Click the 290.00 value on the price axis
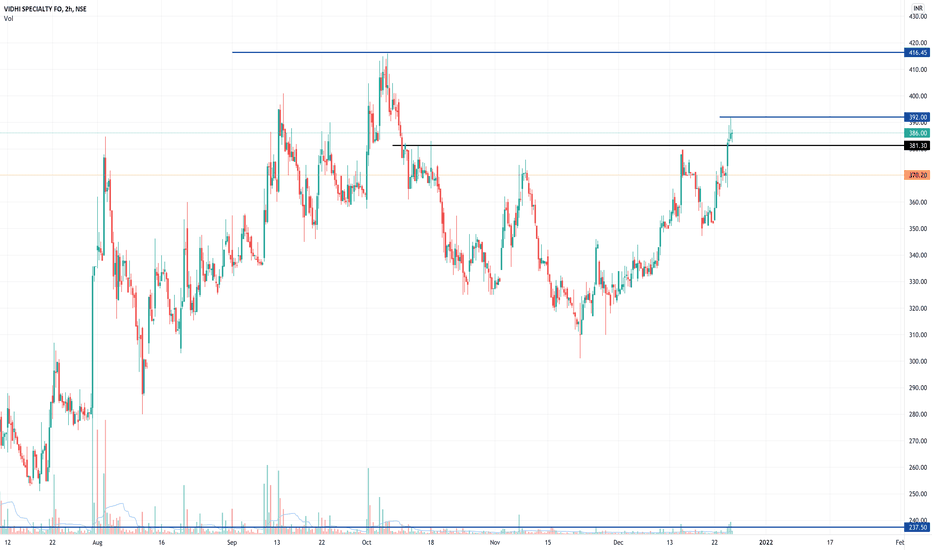Viewport: 932px width, 550px height. 918,388
